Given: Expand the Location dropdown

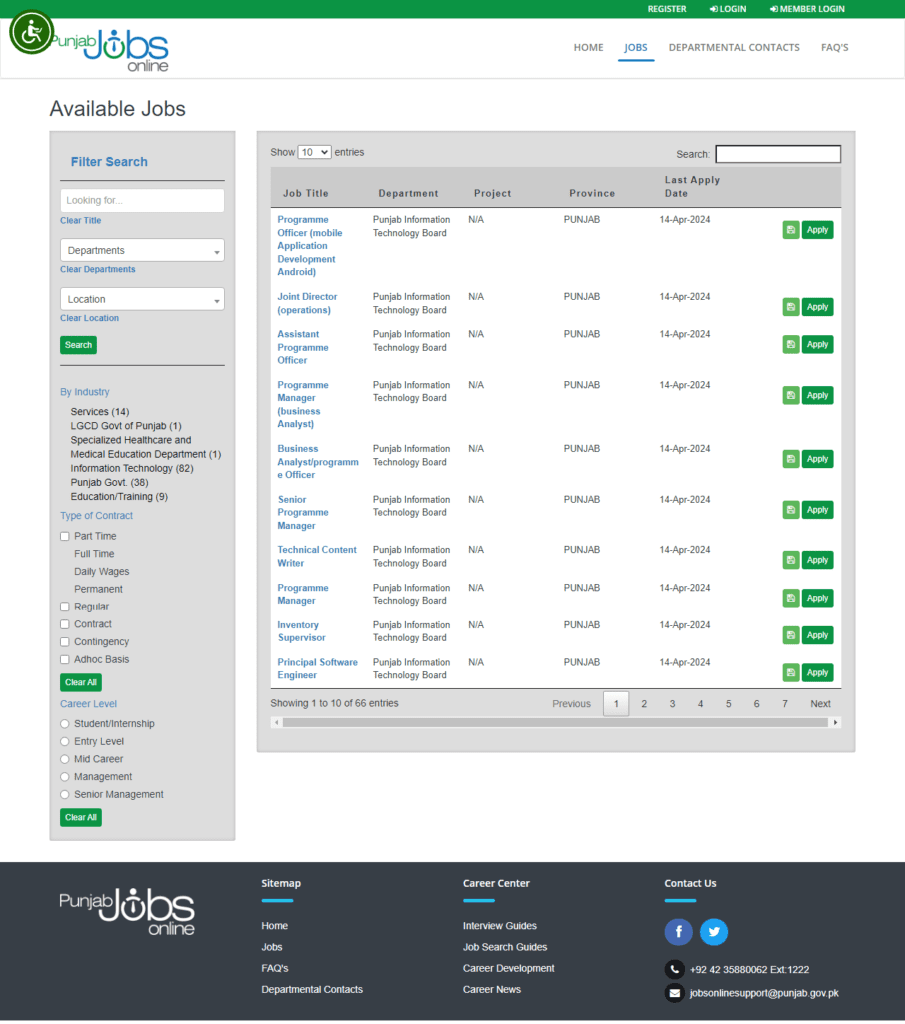Looking at the screenshot, I should point(142,299).
